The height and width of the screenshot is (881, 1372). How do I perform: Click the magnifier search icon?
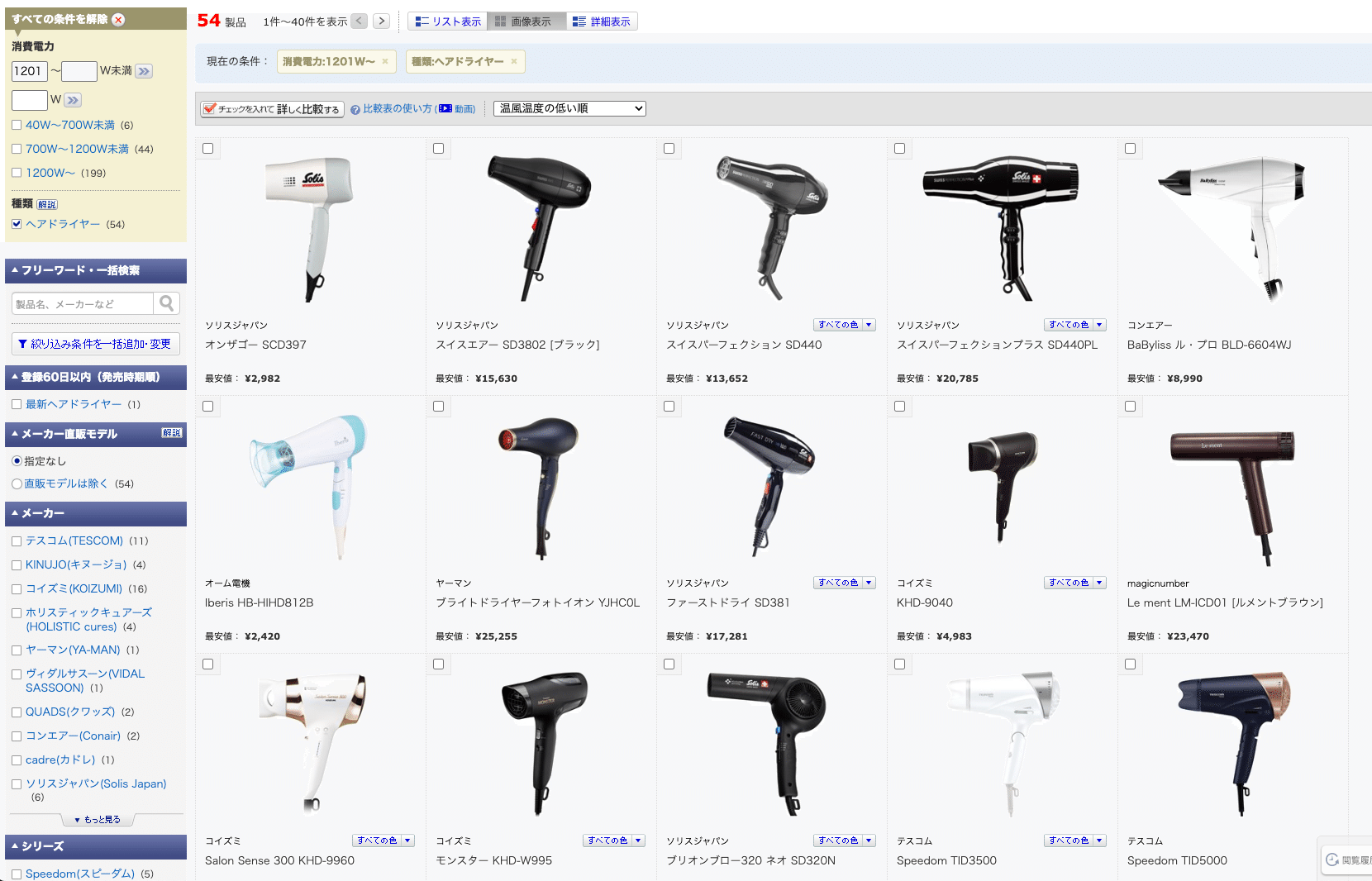tap(167, 303)
